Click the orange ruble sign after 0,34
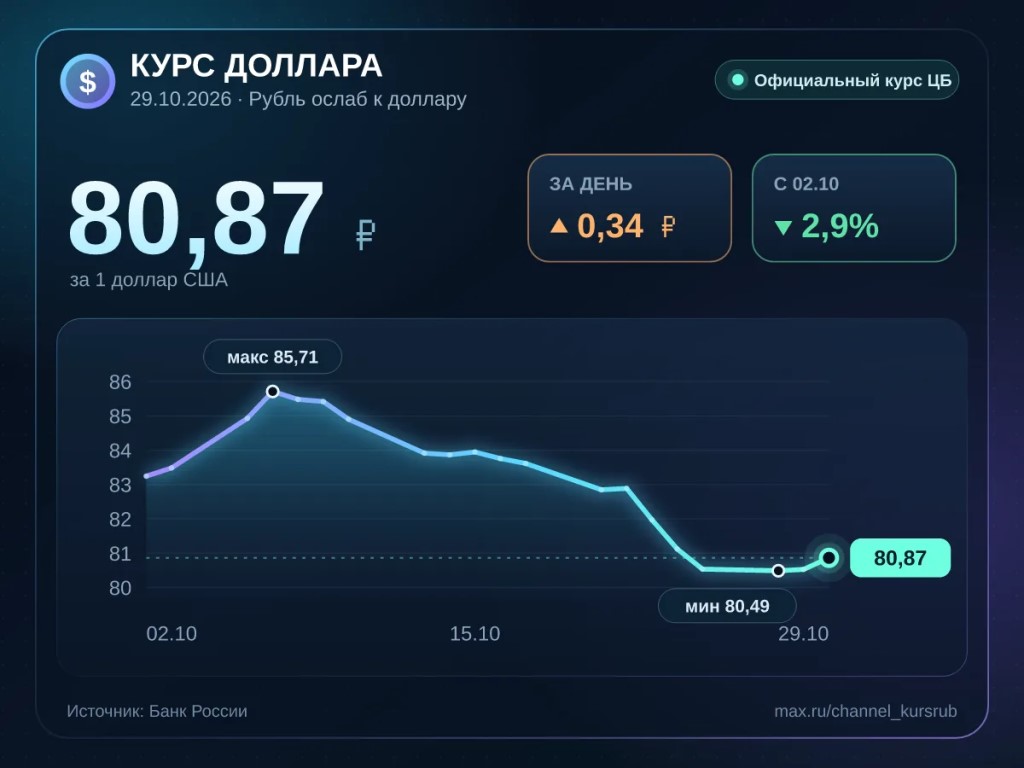 668,227
